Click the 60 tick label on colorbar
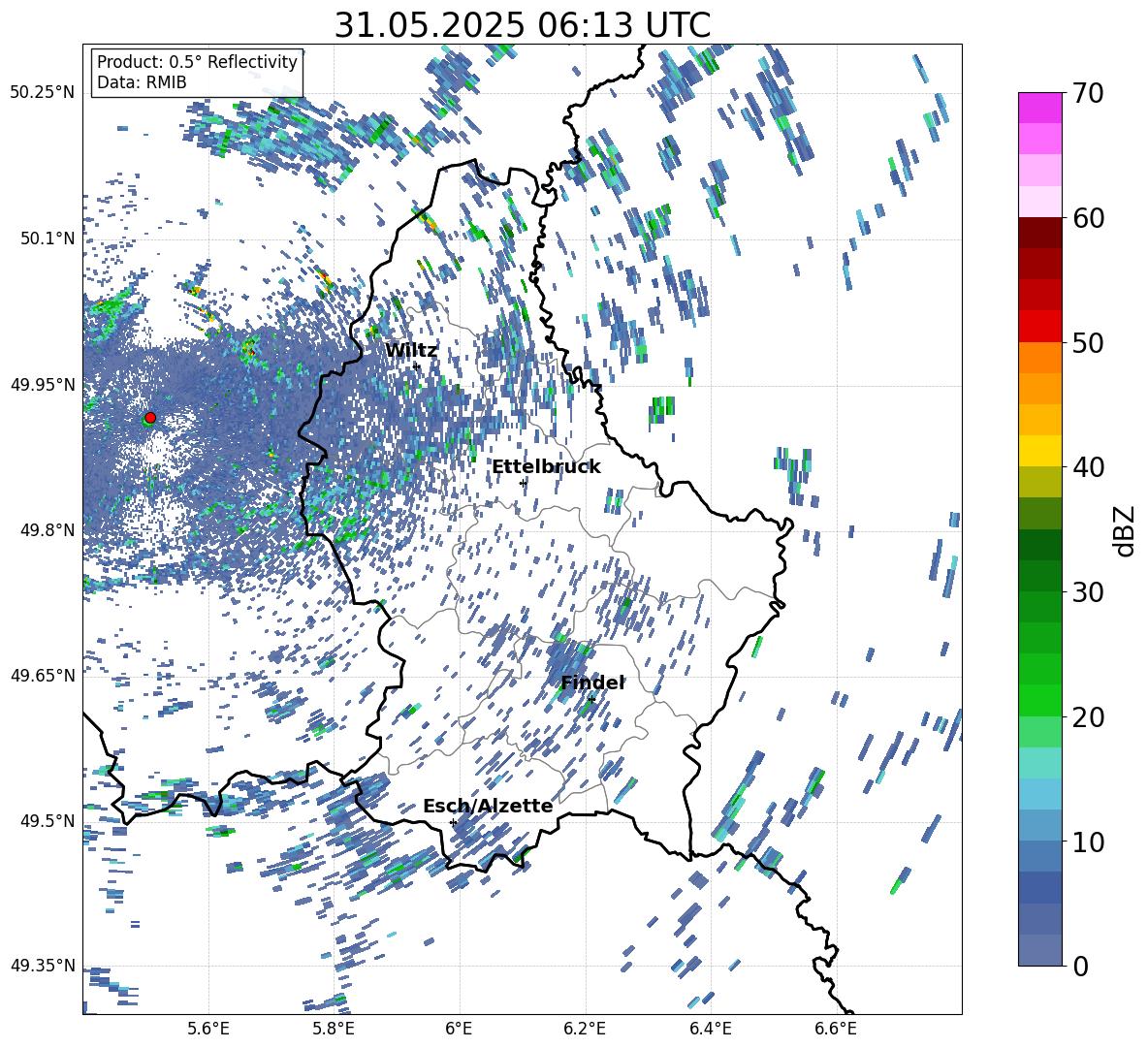 [1088, 217]
